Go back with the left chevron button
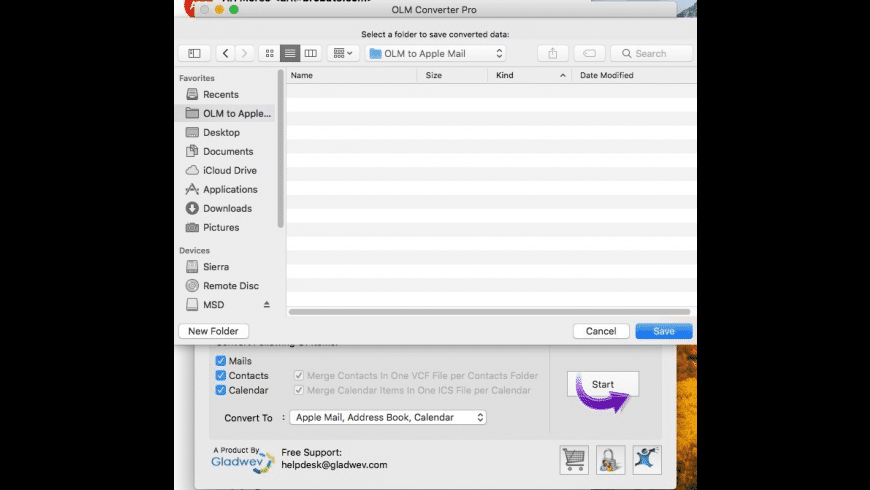Image resolution: width=870 pixels, height=490 pixels. [225, 53]
